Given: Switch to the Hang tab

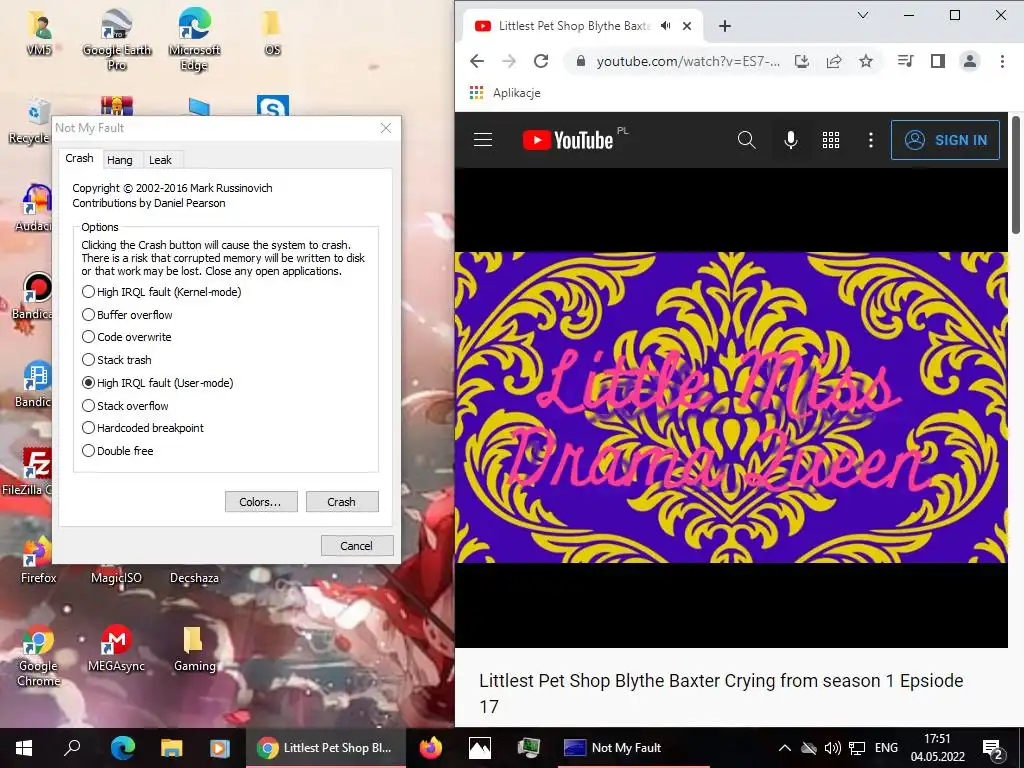Looking at the screenshot, I should tap(120, 160).
